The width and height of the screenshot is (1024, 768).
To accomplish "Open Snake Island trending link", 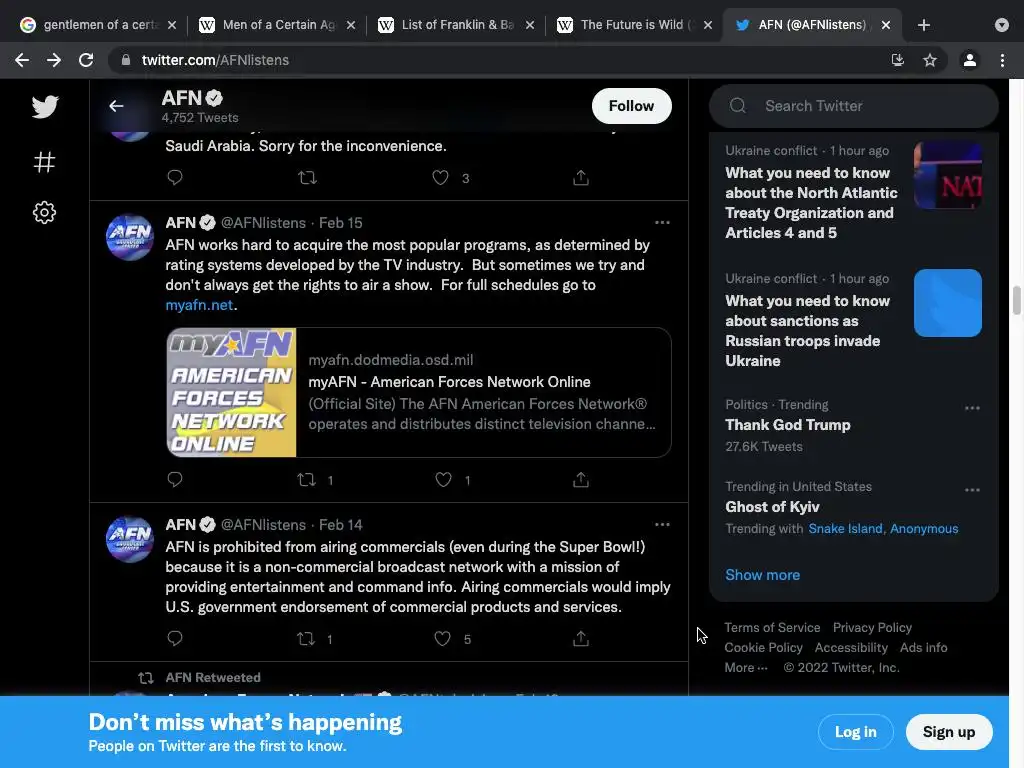I will pos(845,528).
